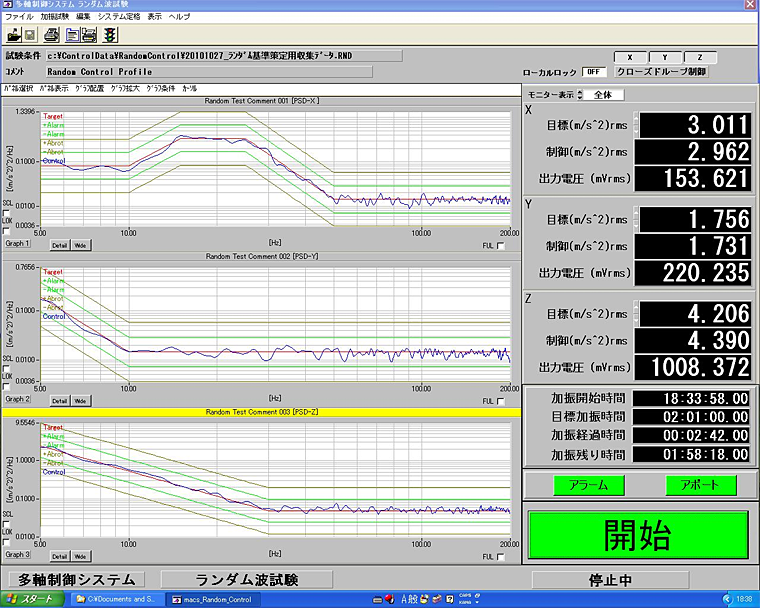Select the PSD-X graph title bar

(262, 101)
